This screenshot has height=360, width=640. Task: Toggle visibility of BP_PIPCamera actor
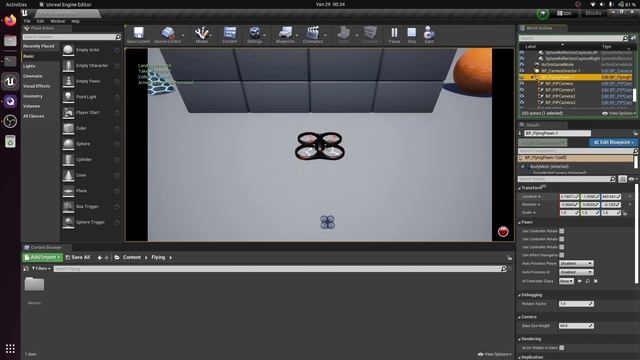pyautogui.click(x=522, y=83)
